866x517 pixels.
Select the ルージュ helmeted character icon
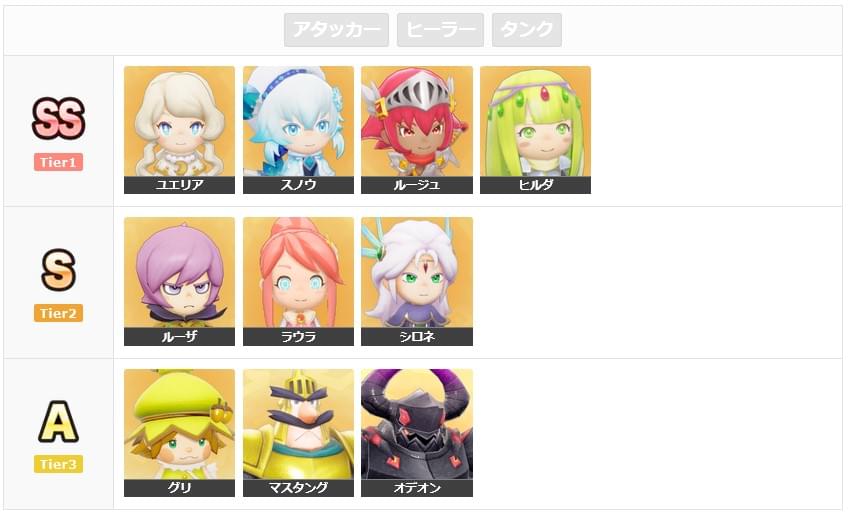(417, 130)
